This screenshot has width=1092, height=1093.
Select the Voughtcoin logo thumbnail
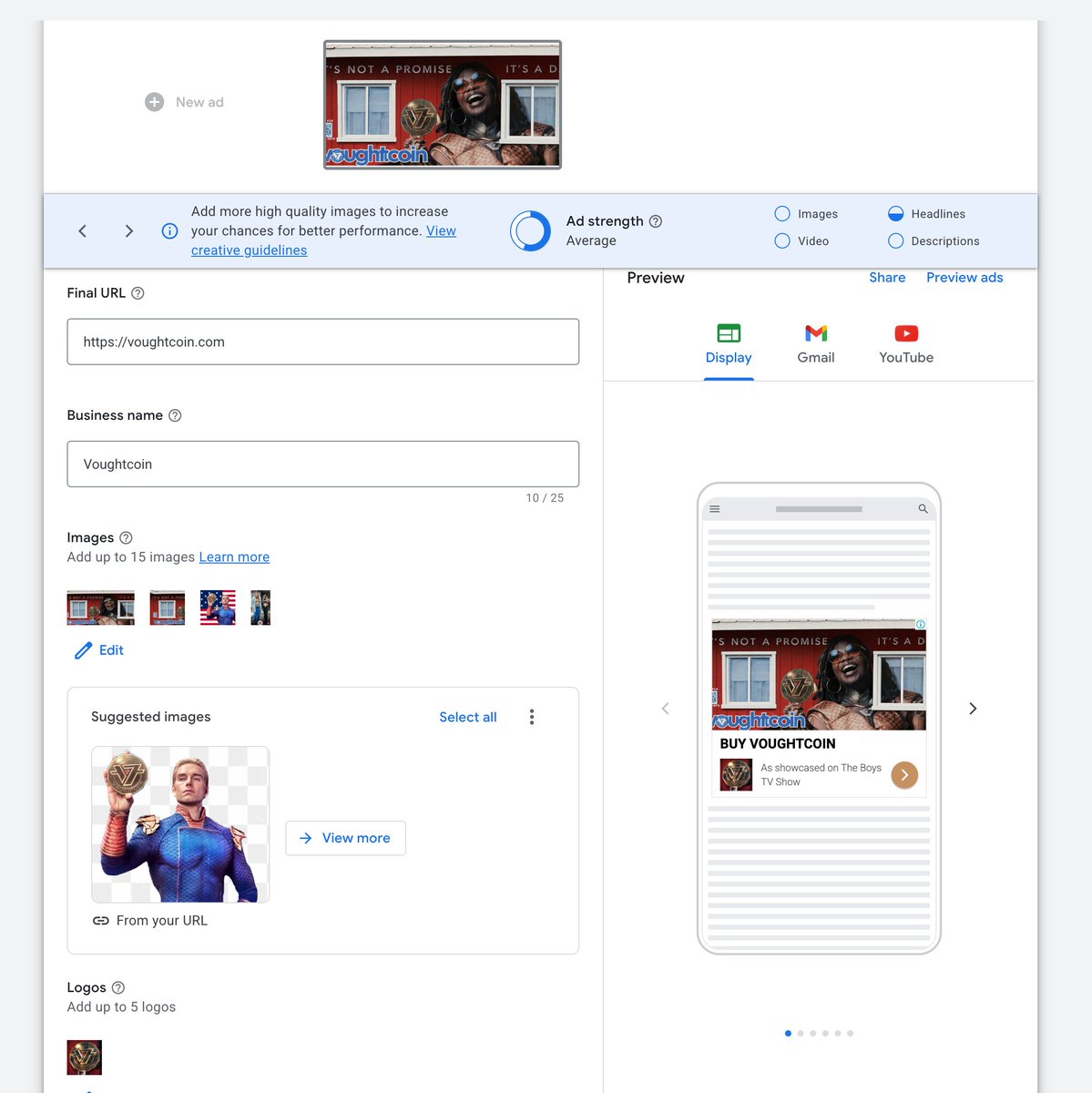coord(85,1057)
